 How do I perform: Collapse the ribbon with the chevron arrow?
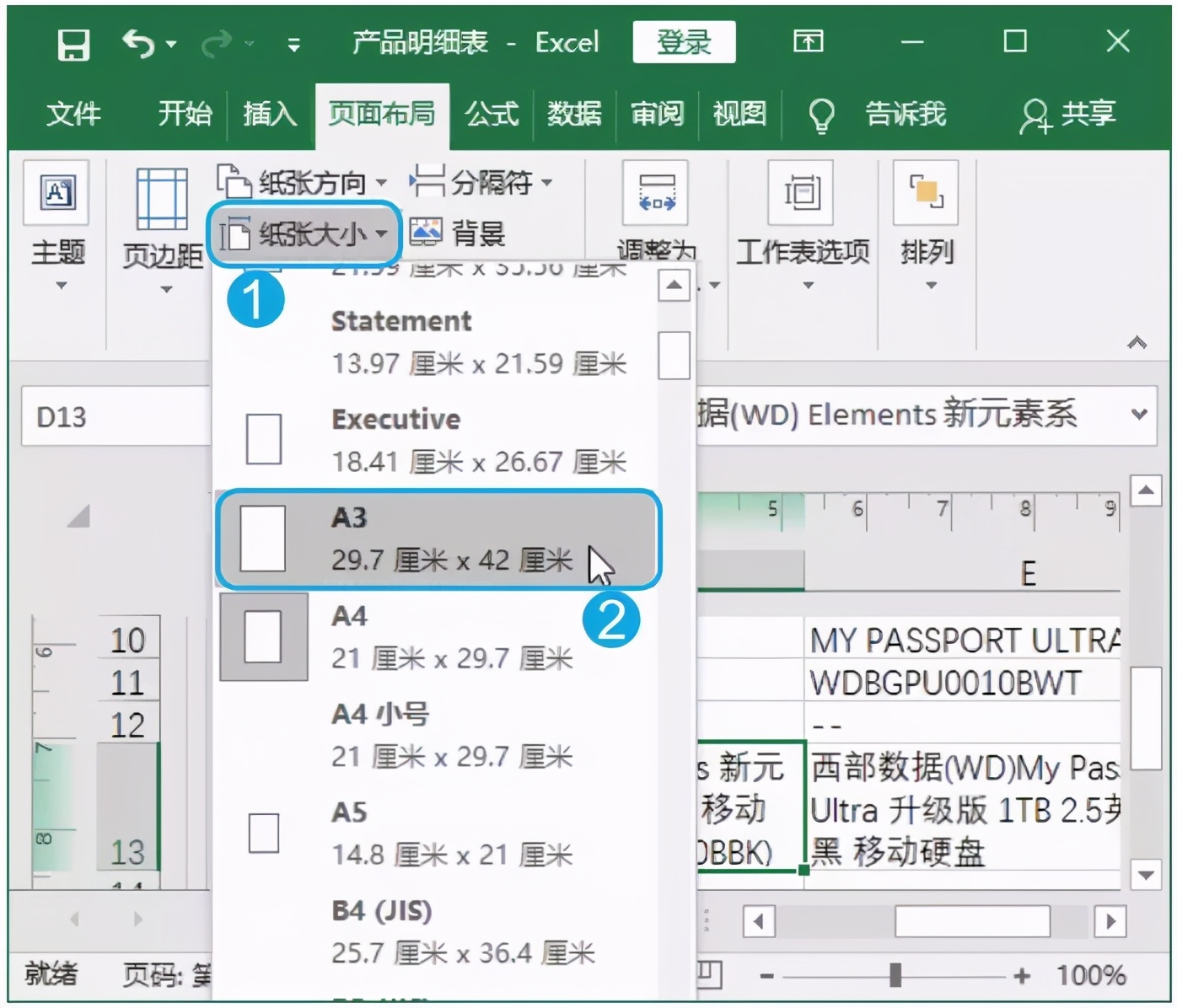[1137, 343]
